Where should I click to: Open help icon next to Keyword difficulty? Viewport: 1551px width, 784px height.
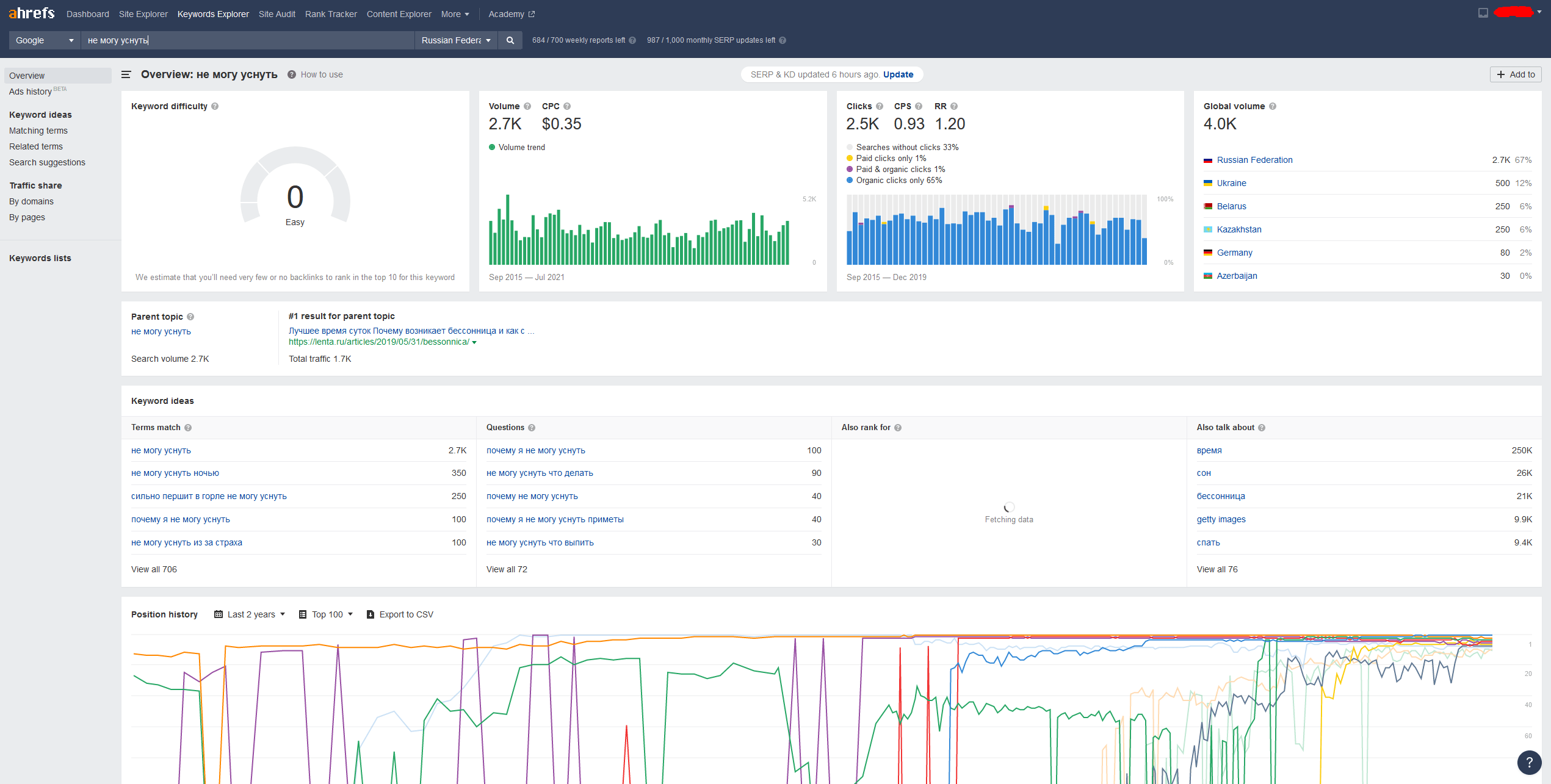215,106
